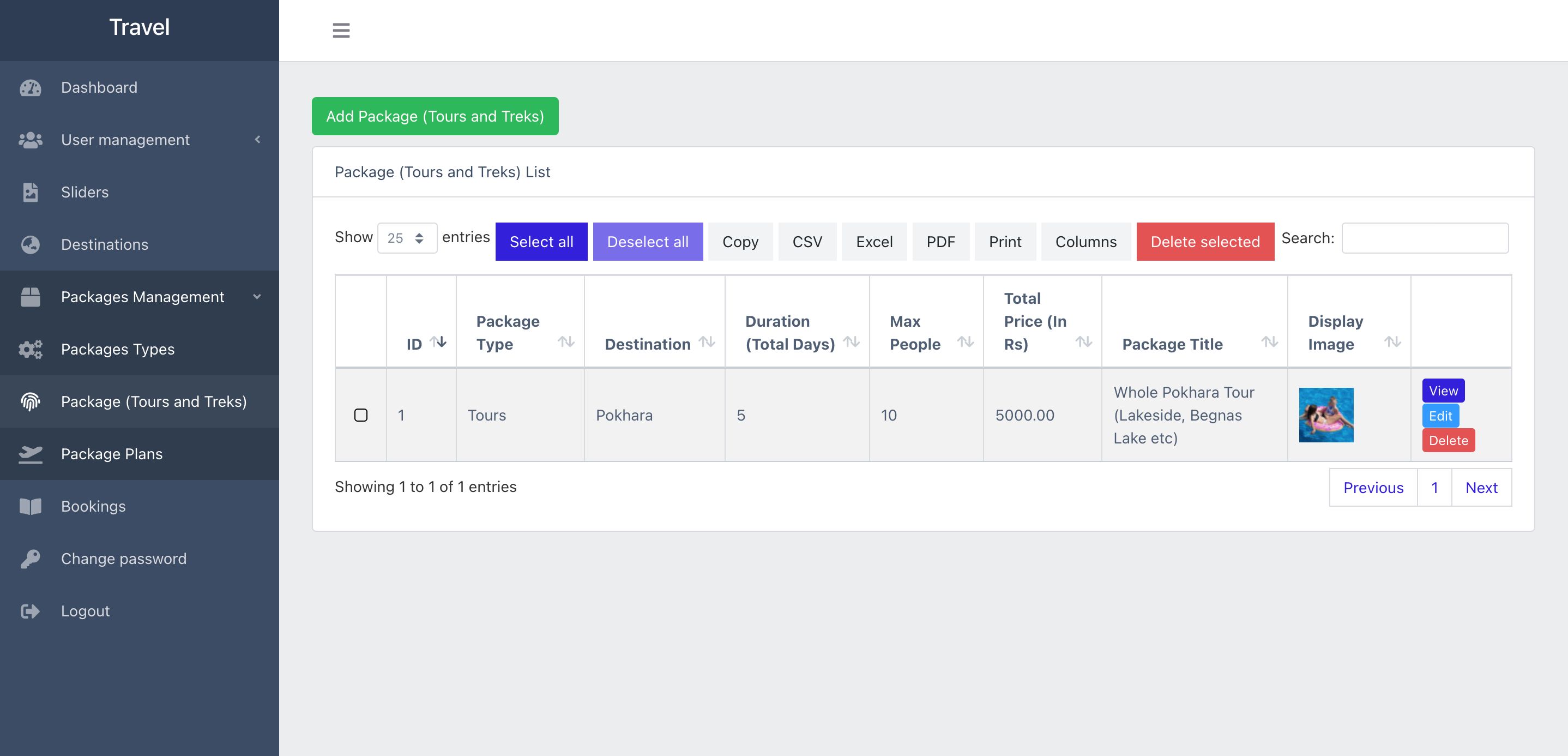Click the Dashboard gauge icon
The height and width of the screenshot is (756, 1568).
click(30, 88)
